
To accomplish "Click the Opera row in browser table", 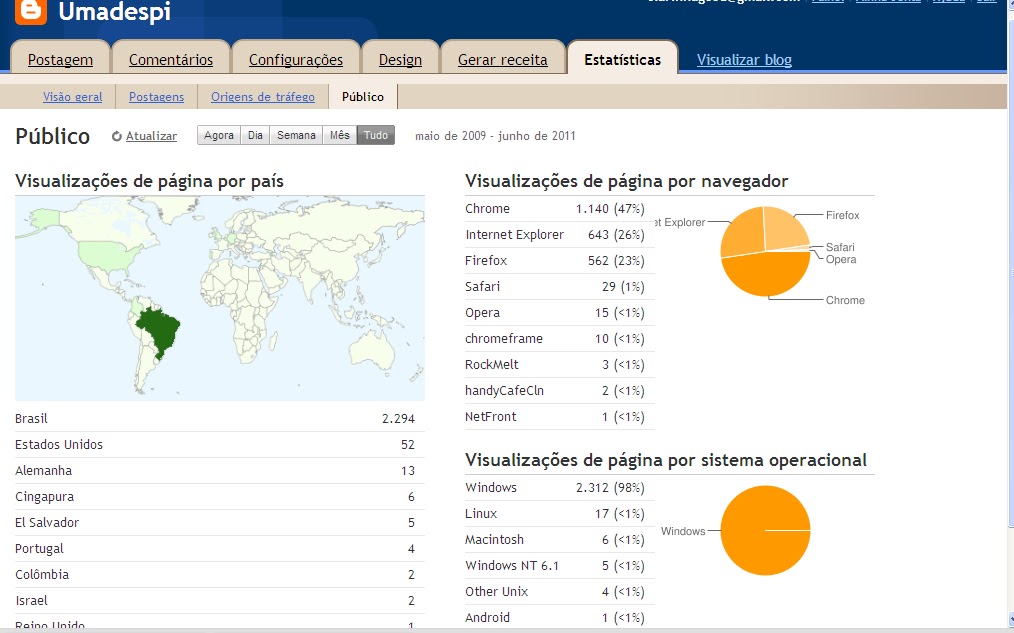I will [x=559, y=312].
